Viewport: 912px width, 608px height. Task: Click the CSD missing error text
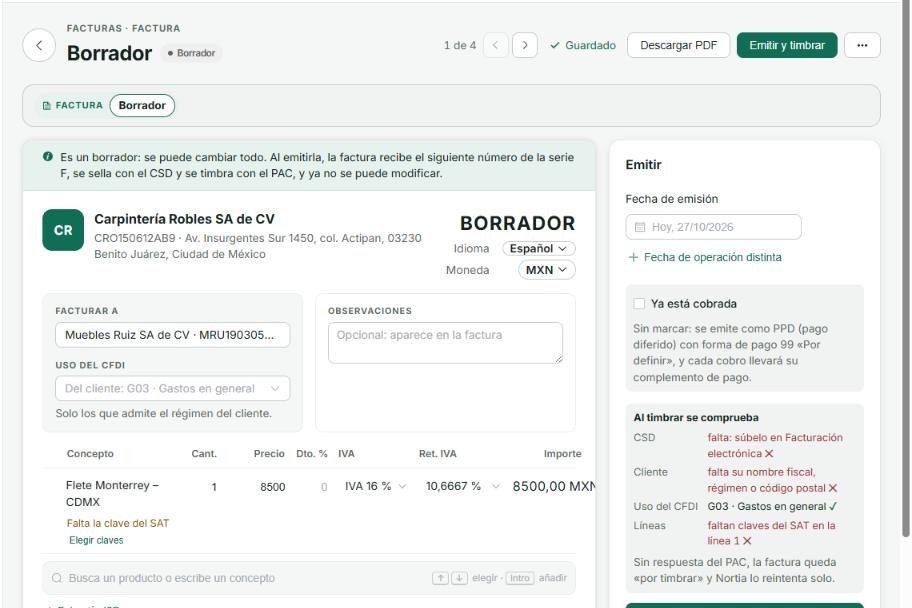(775, 445)
